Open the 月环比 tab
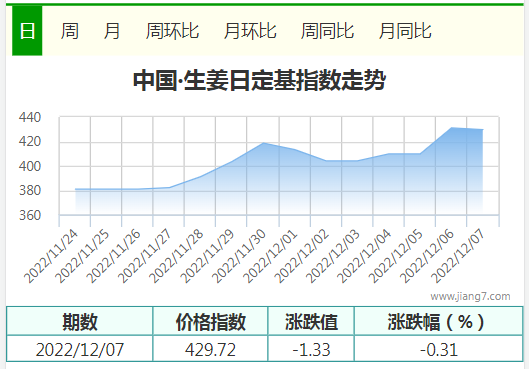Image resolution: width=529 pixels, height=369 pixels. pos(250,31)
